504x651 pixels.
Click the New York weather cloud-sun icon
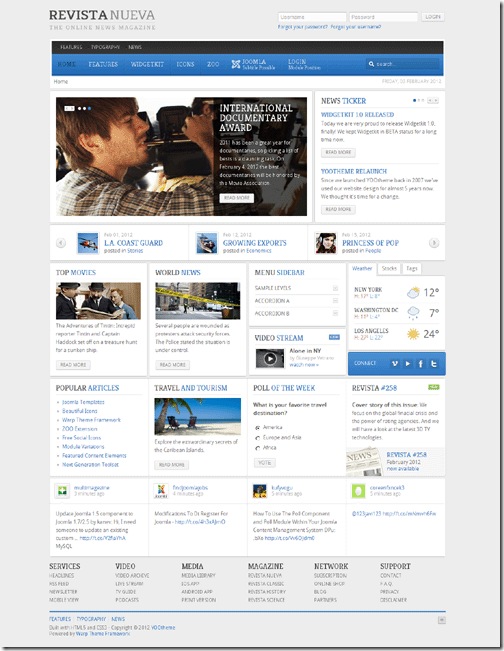coord(413,293)
